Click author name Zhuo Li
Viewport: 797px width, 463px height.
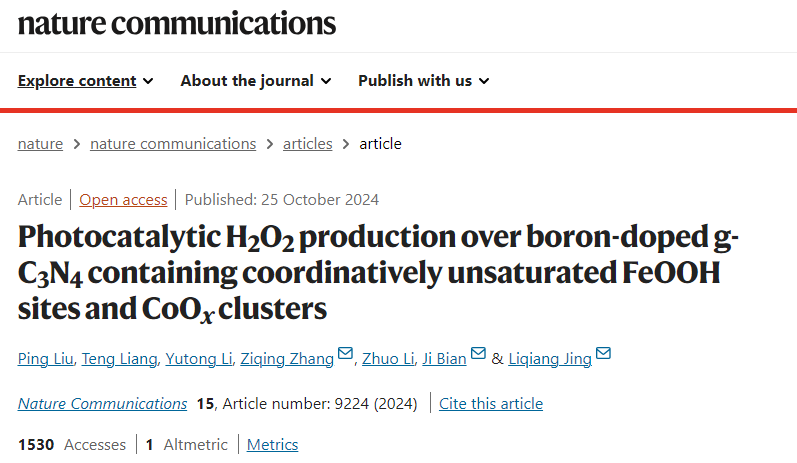pyautogui.click(x=388, y=359)
